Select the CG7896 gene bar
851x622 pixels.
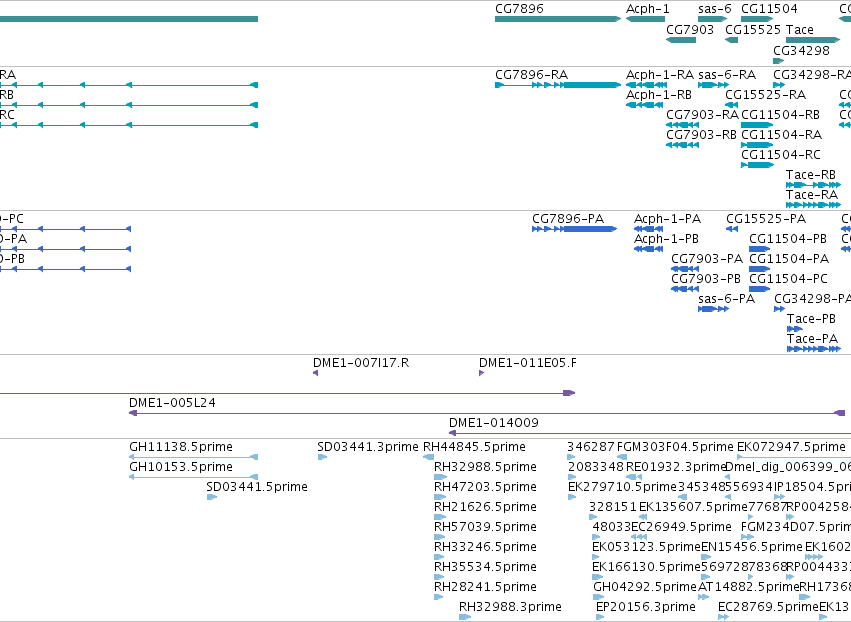click(558, 19)
